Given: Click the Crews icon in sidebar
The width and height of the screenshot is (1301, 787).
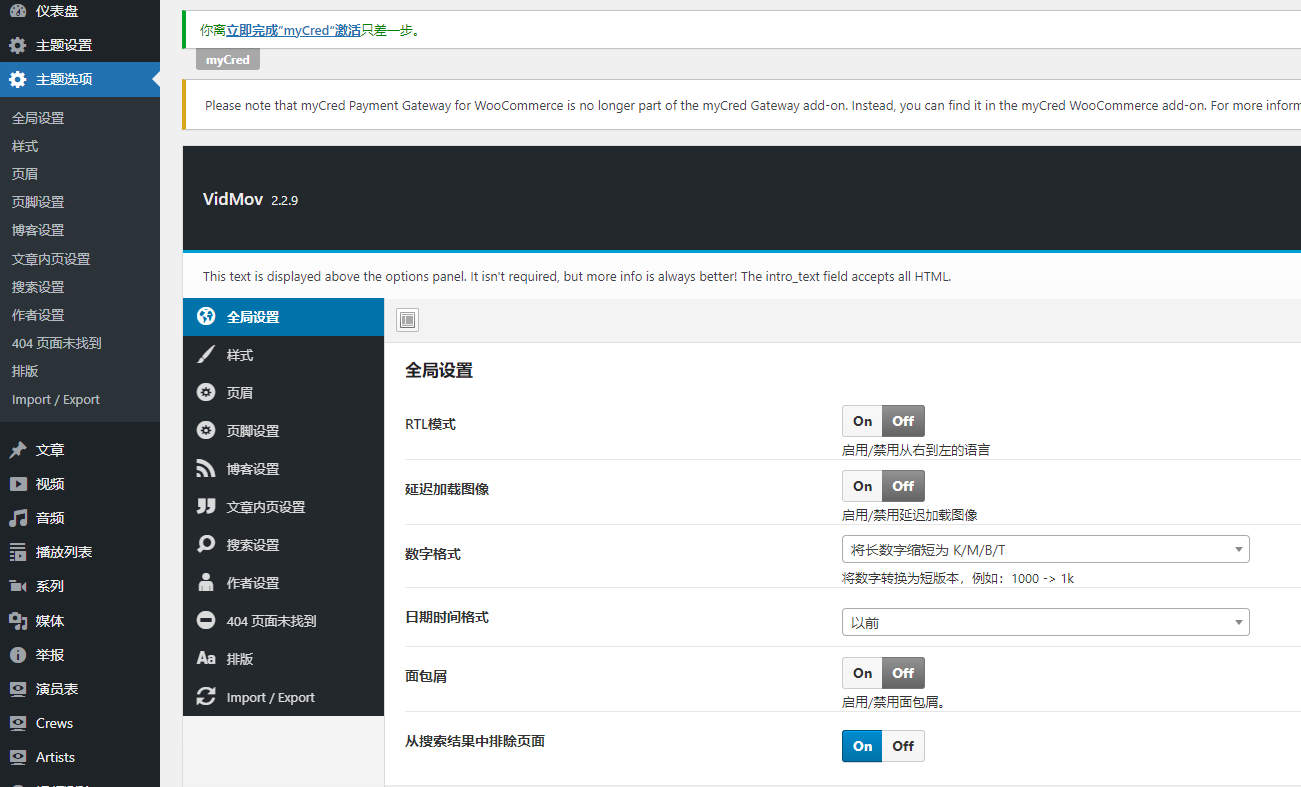Looking at the screenshot, I should [18, 723].
